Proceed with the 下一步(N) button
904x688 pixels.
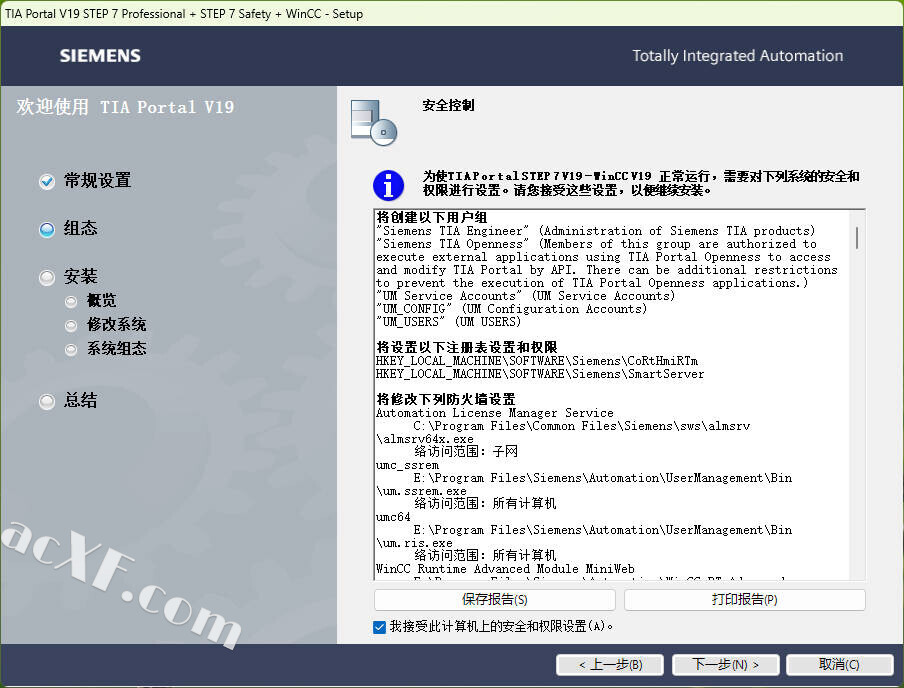[x=725, y=664]
